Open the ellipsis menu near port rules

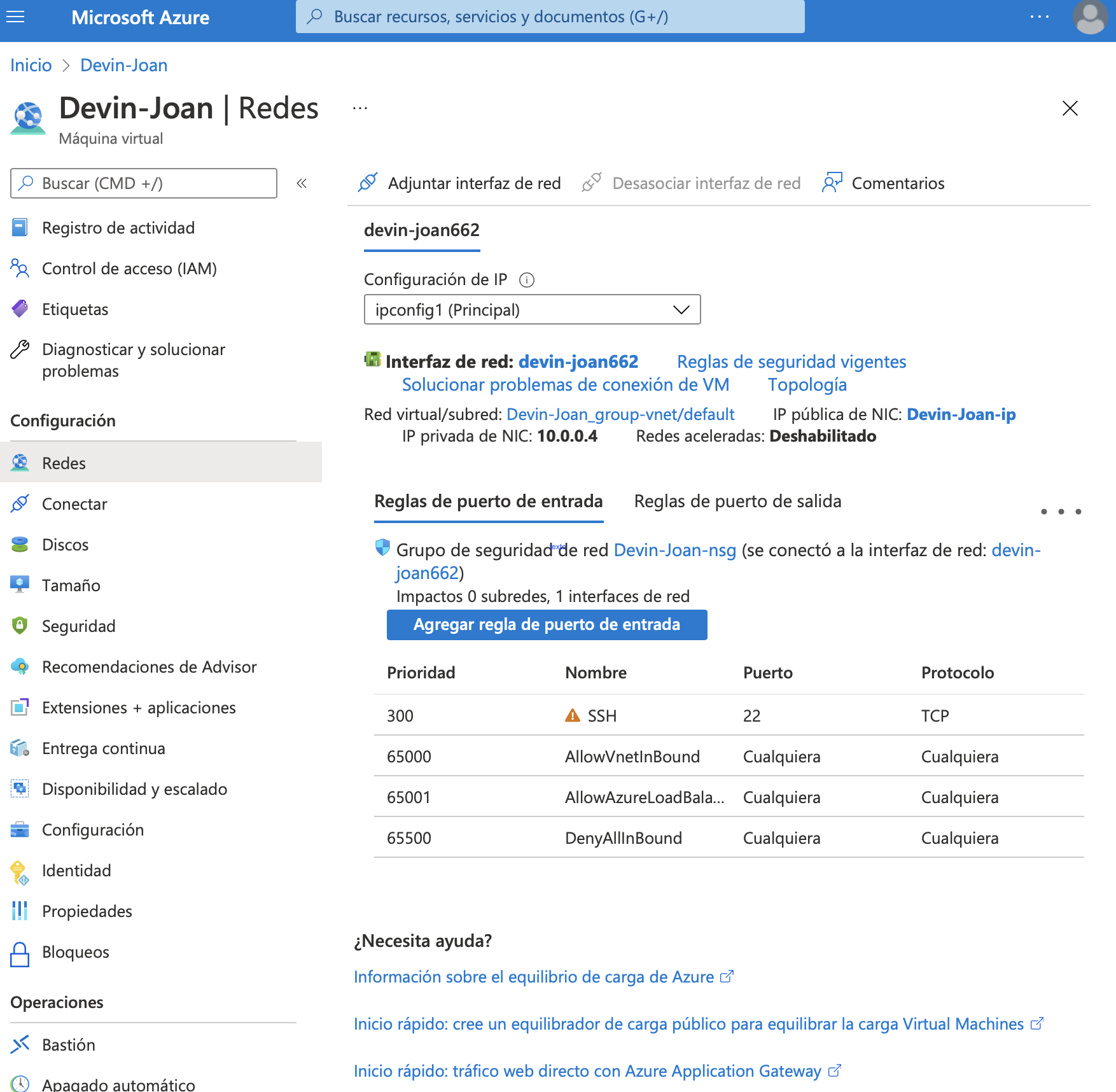1060,511
